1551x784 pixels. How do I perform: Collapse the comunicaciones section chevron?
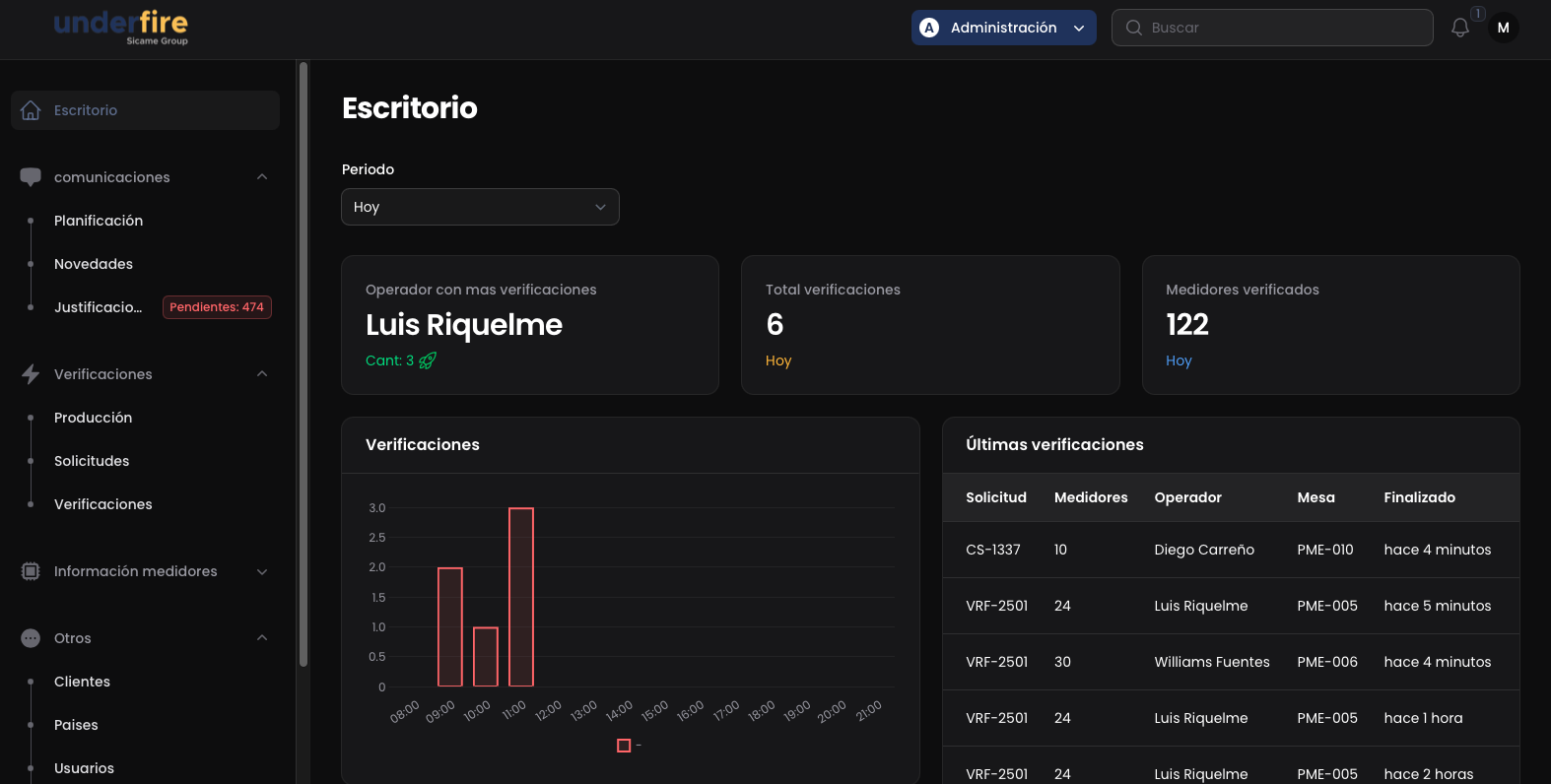pyautogui.click(x=262, y=177)
